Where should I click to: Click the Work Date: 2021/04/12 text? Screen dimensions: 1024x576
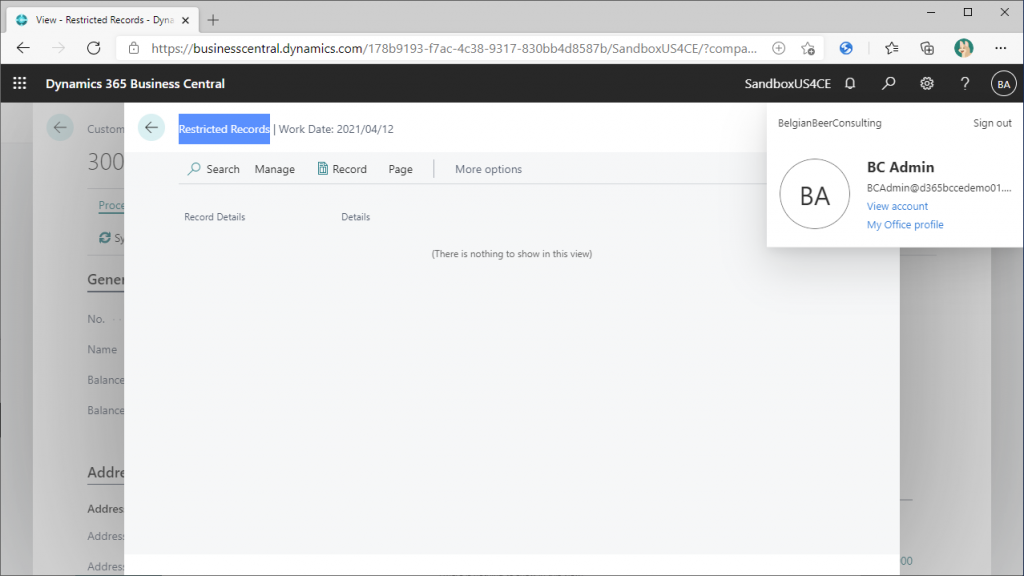(x=336, y=129)
